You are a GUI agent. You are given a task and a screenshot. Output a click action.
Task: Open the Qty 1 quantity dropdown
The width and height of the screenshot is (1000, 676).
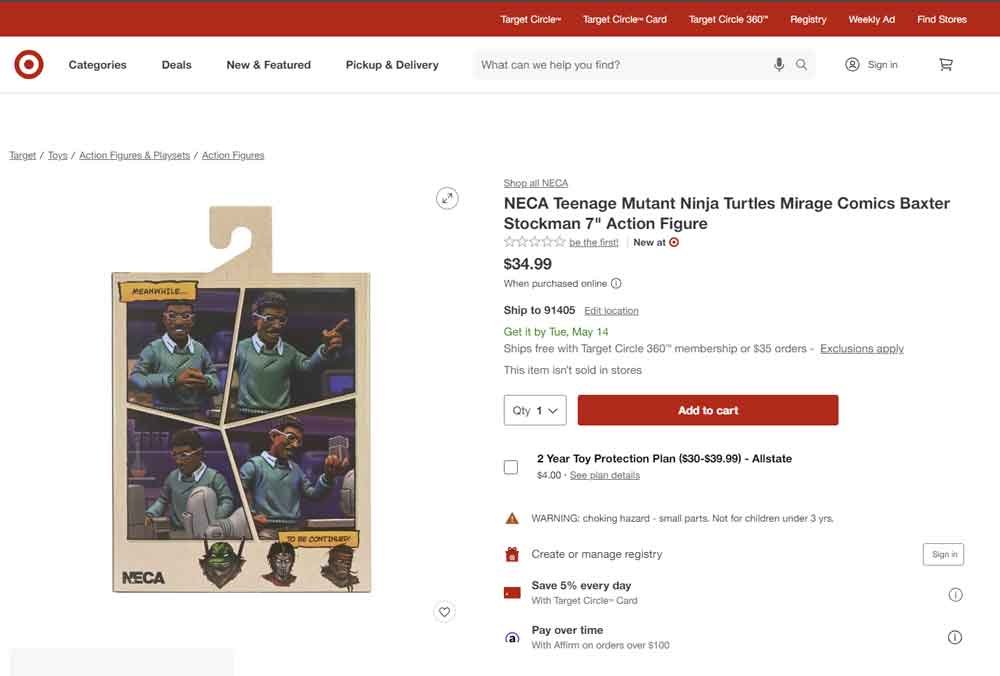(534, 410)
